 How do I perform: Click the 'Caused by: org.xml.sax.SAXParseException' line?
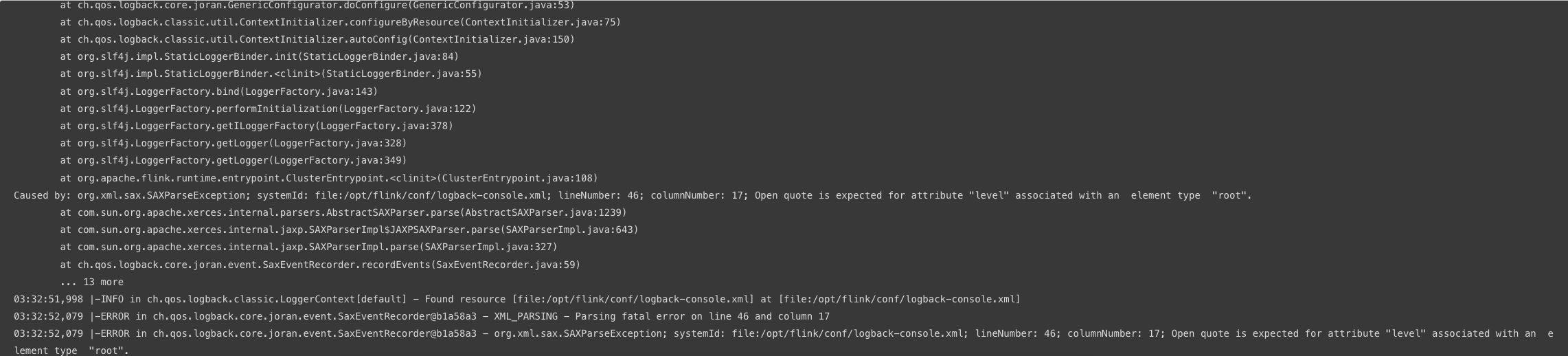point(633,195)
